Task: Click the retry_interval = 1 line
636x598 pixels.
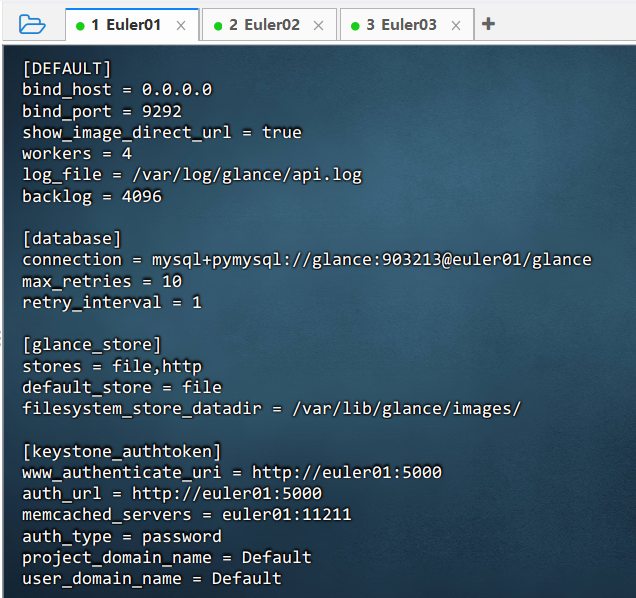Action: 112,302
